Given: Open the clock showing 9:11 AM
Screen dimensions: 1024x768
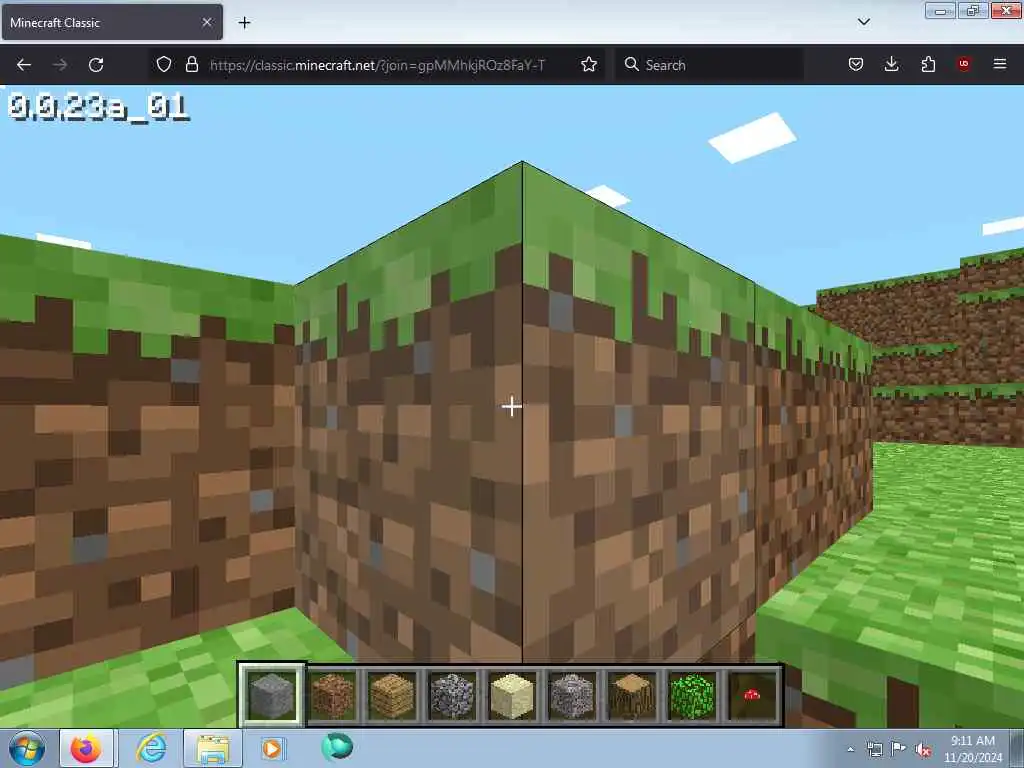Looking at the screenshot, I should coord(973,749).
